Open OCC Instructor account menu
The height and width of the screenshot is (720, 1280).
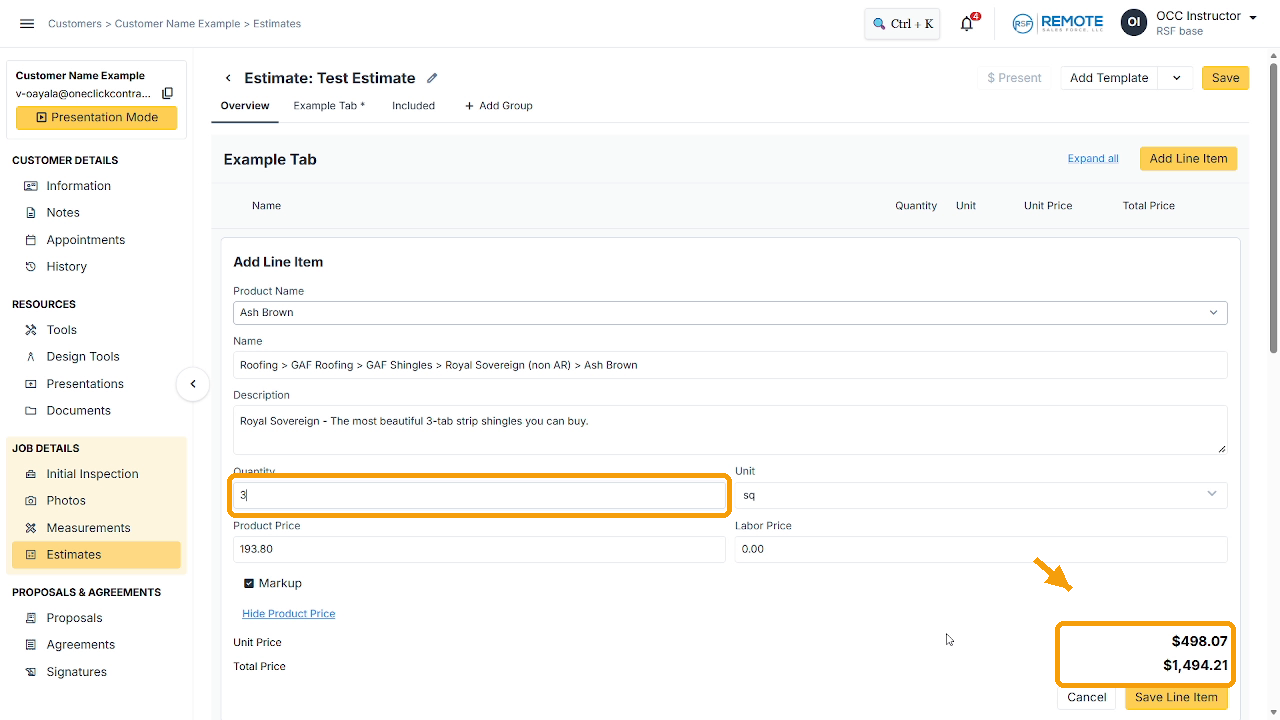point(1189,23)
